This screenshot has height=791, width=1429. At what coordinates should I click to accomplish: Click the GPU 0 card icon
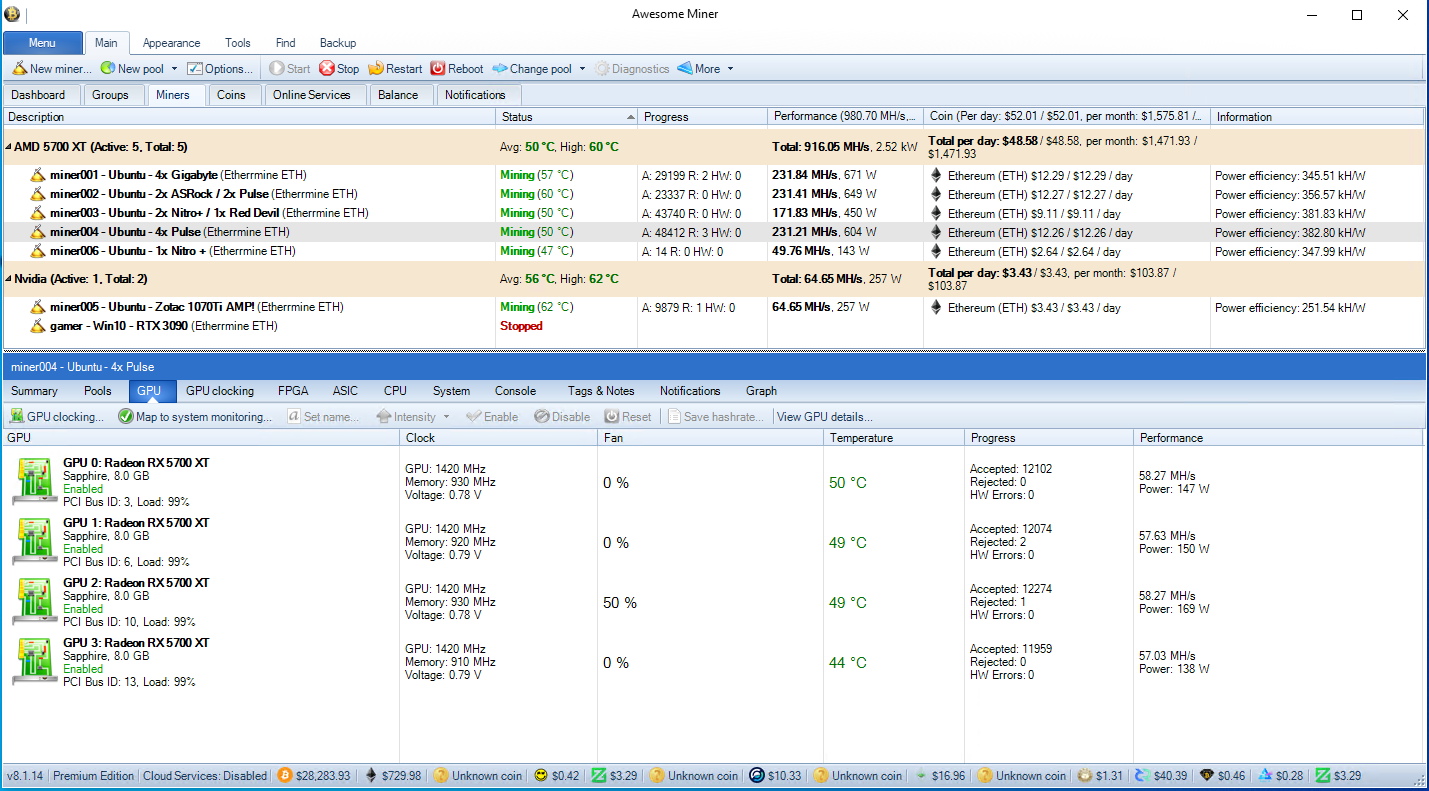[35, 482]
